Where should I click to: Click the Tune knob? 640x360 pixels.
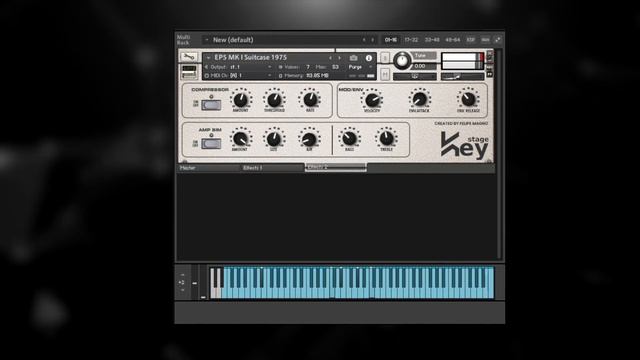click(x=402, y=61)
